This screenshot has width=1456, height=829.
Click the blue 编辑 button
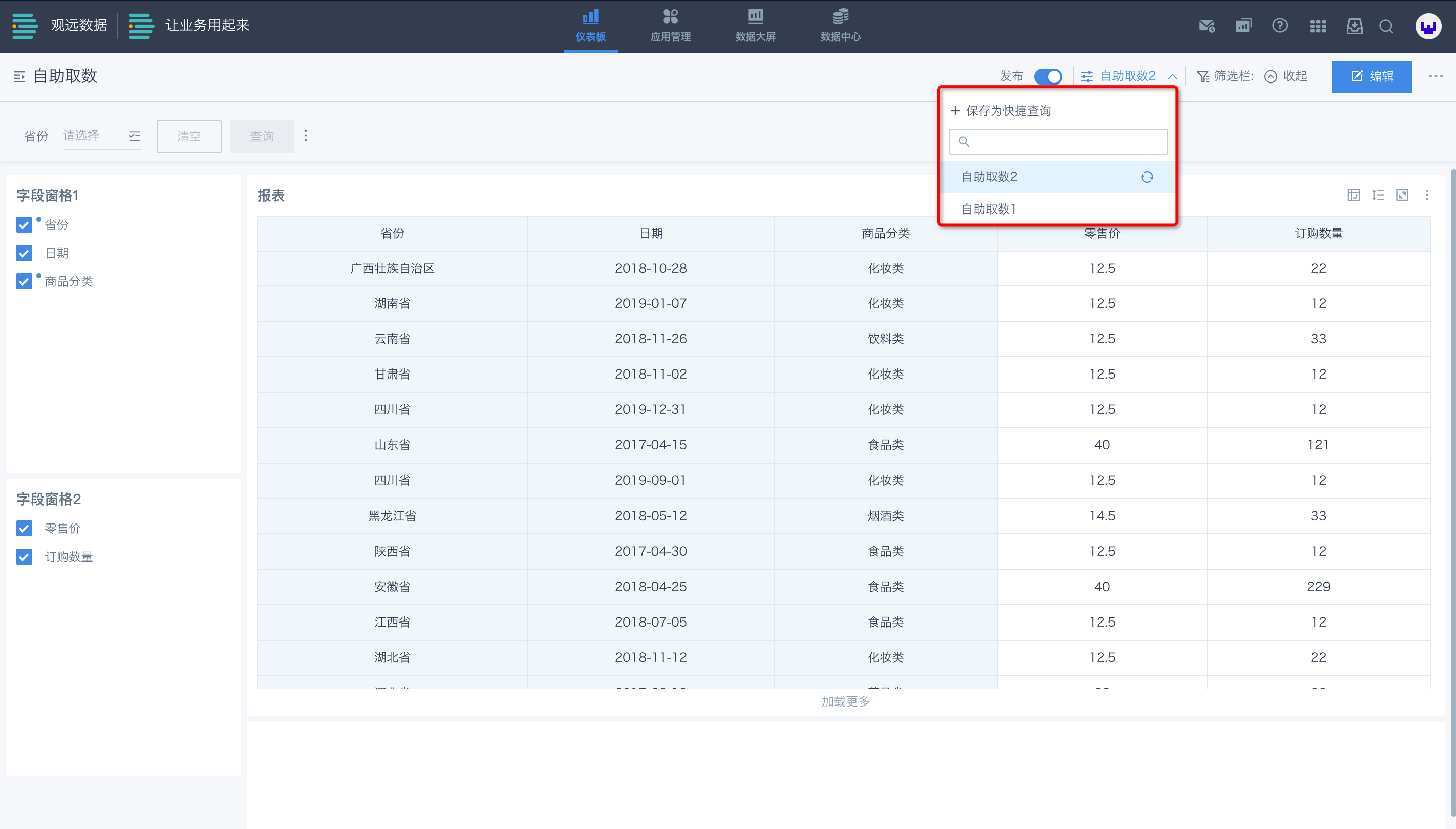[1371, 76]
